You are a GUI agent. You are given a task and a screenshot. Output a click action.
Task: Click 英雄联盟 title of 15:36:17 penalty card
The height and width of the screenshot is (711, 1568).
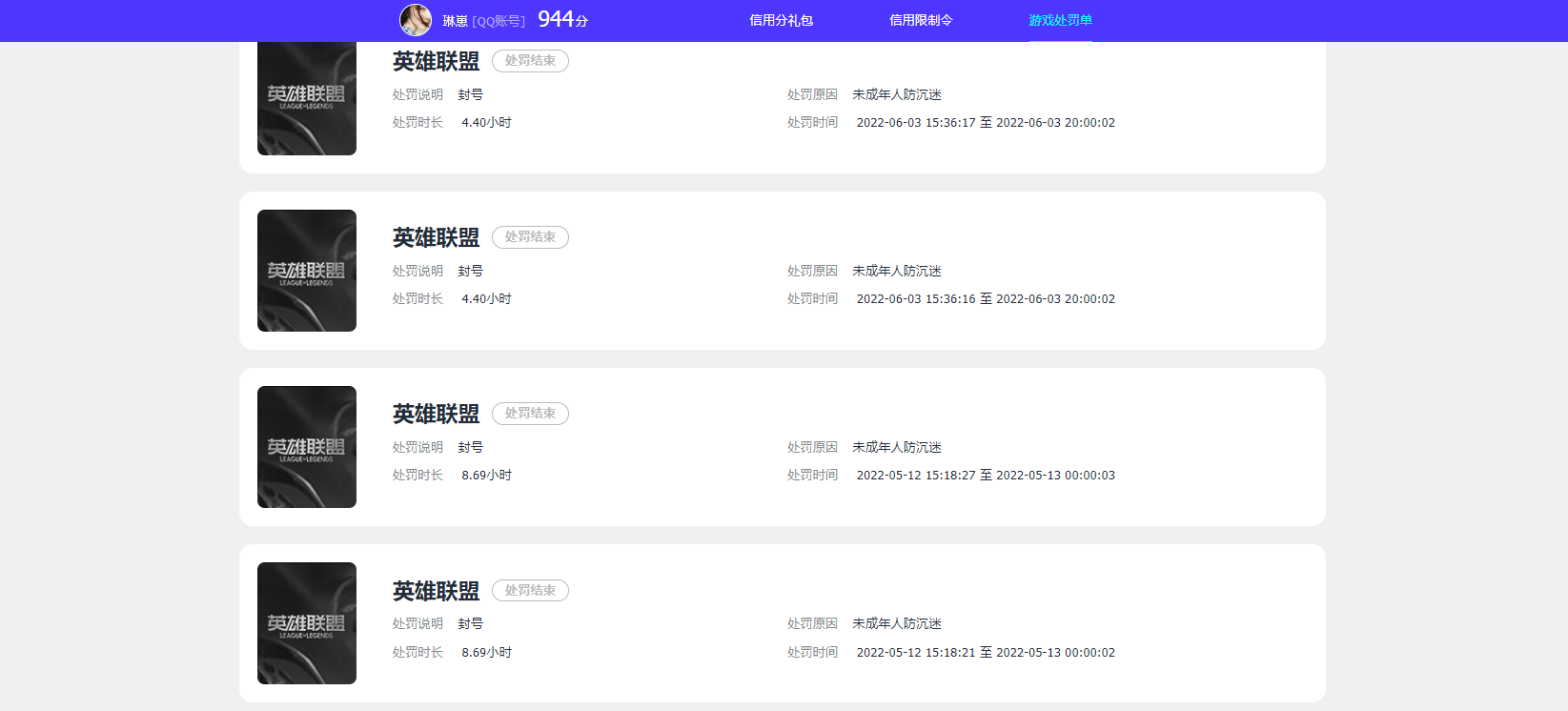[x=436, y=61]
